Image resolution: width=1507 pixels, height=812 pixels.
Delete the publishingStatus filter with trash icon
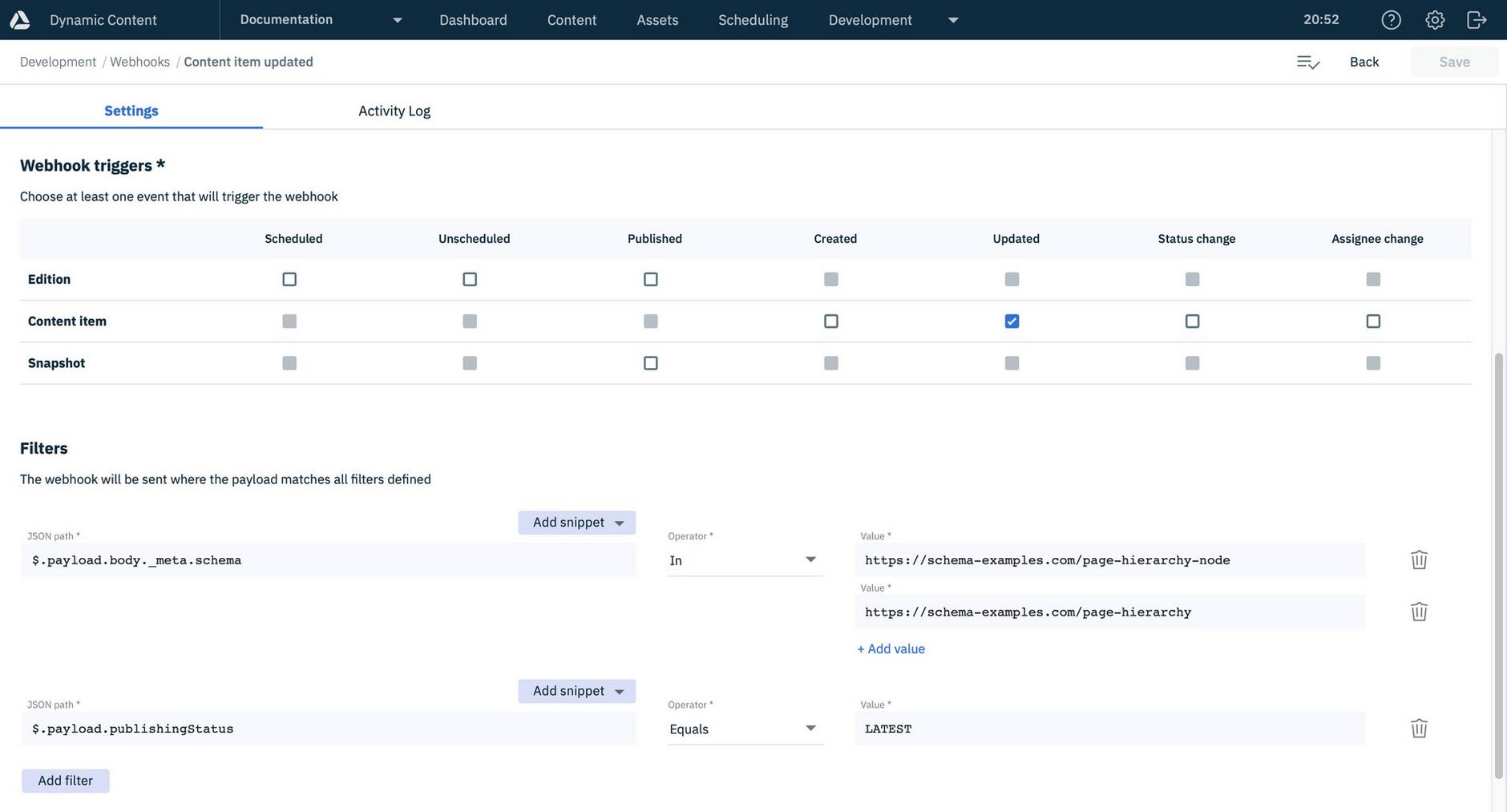pyautogui.click(x=1419, y=729)
